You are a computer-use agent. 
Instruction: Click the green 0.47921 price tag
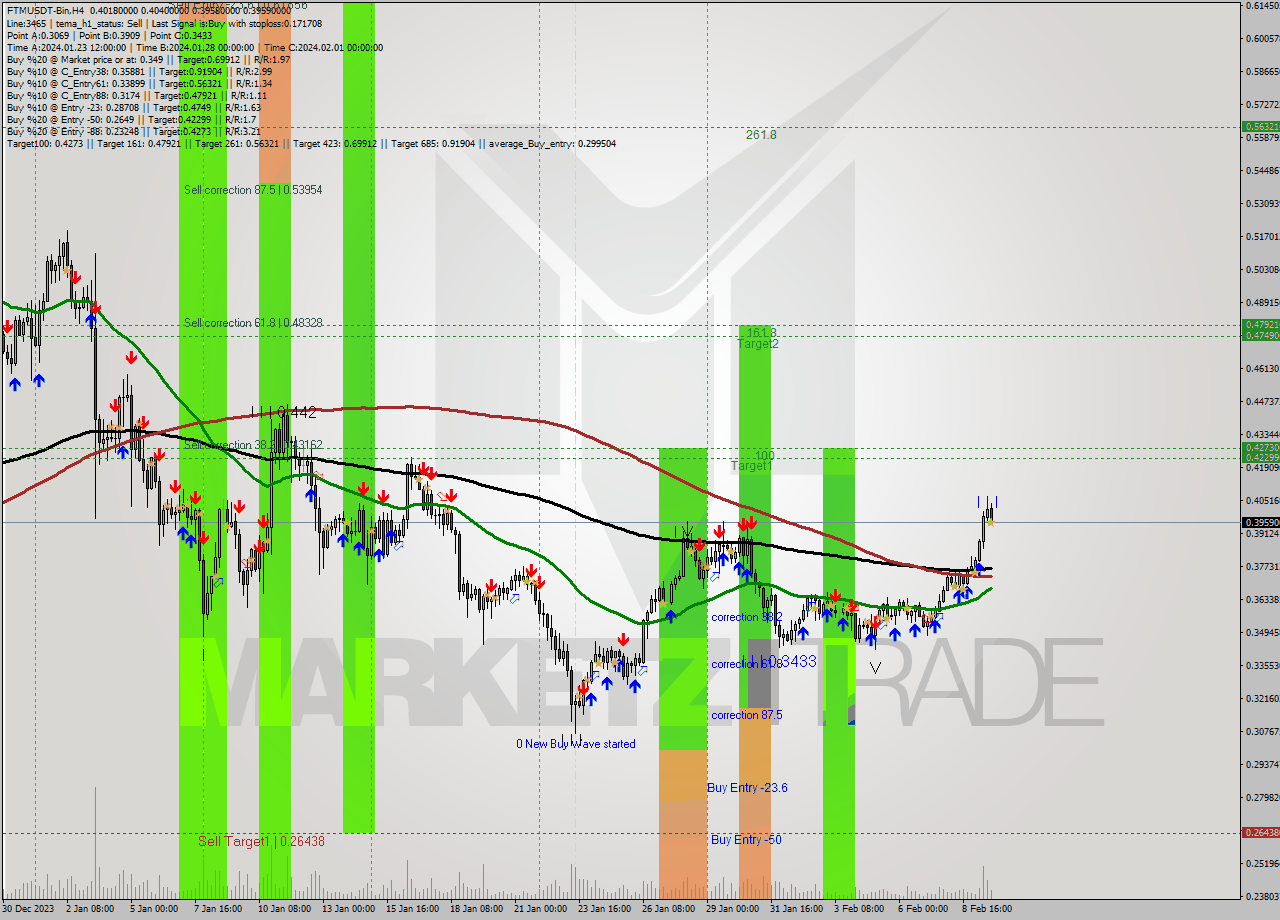[x=1260, y=325]
